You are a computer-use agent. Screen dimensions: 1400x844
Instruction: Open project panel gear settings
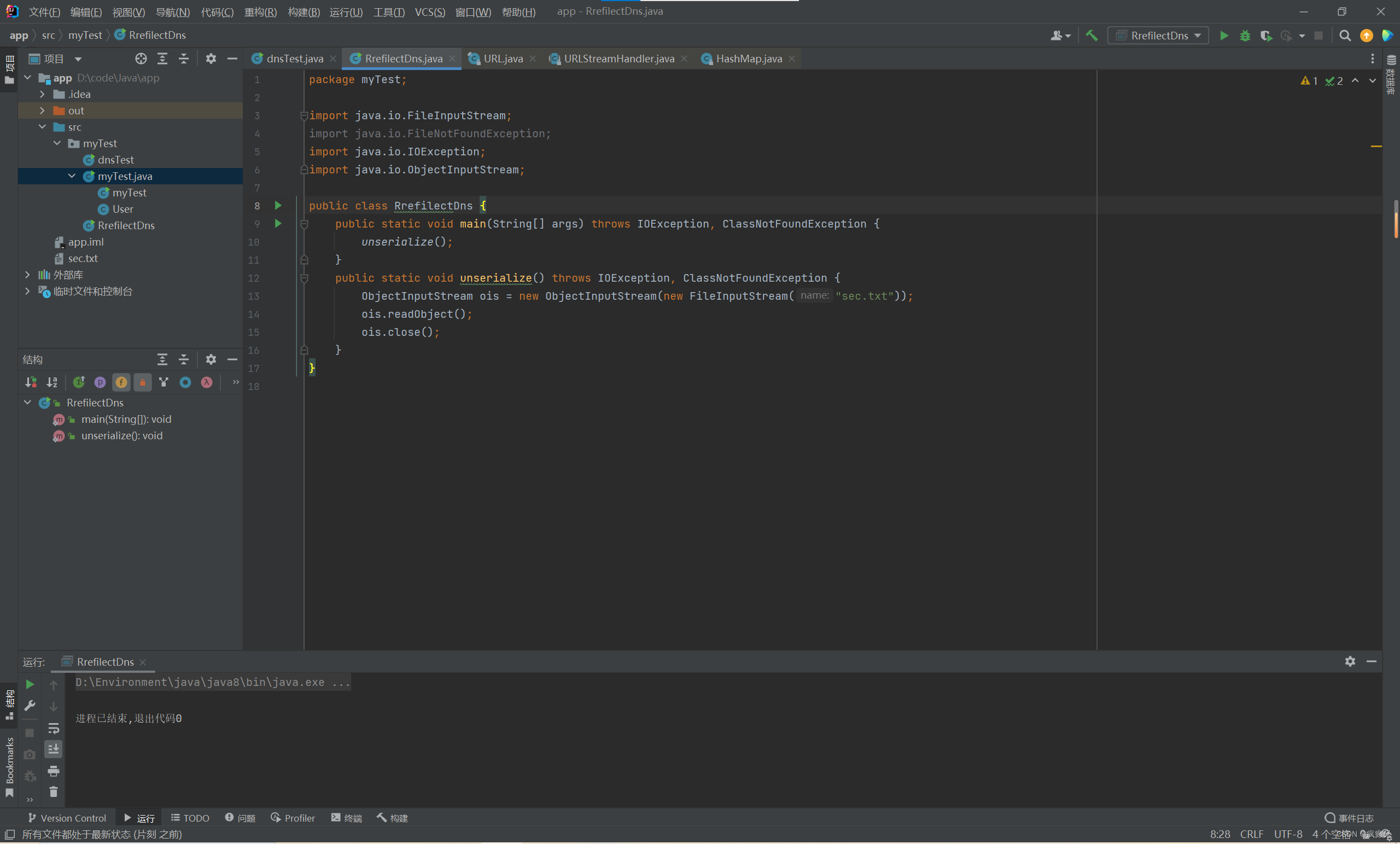(x=211, y=59)
